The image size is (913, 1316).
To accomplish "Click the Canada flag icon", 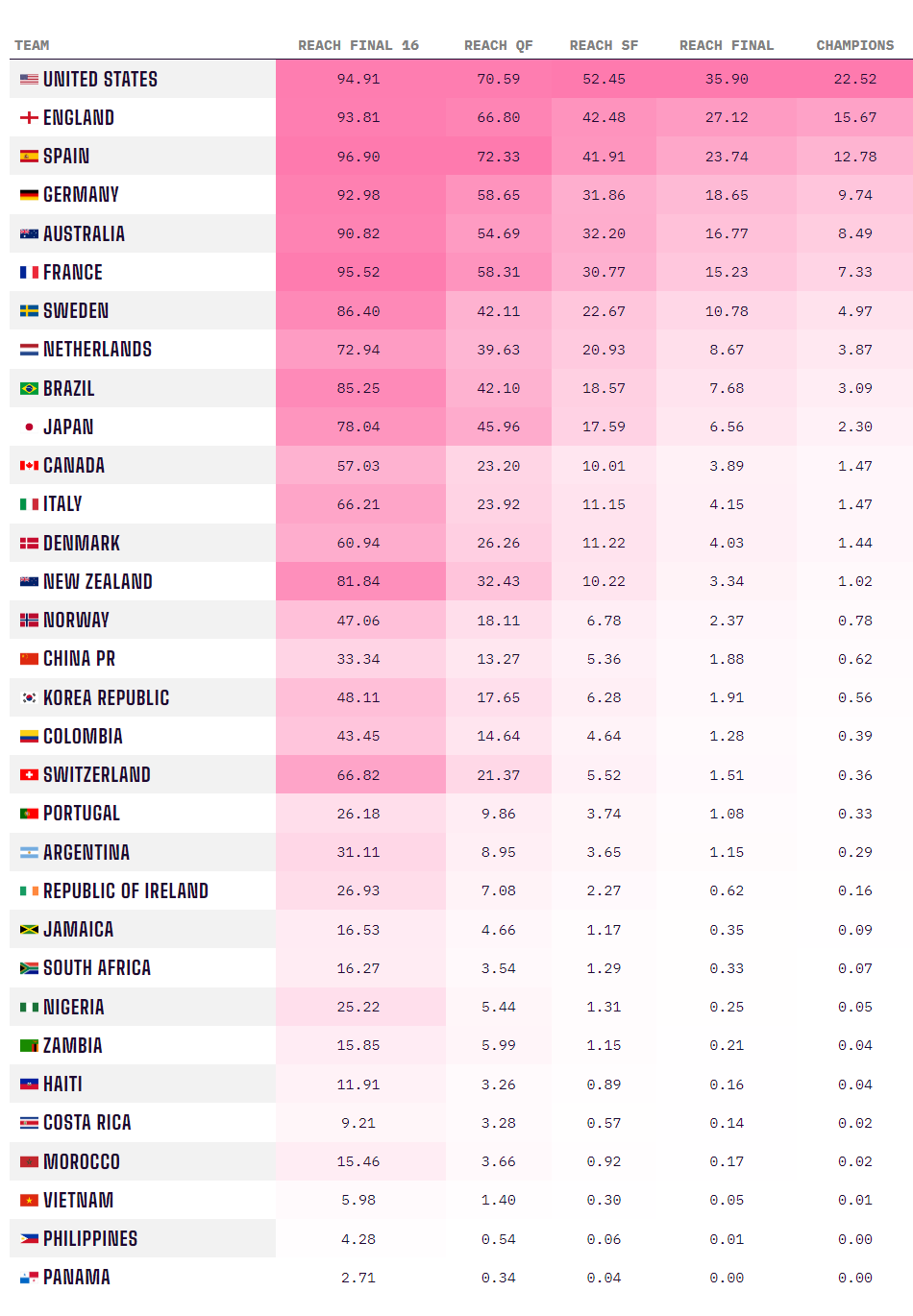I will (x=30, y=466).
